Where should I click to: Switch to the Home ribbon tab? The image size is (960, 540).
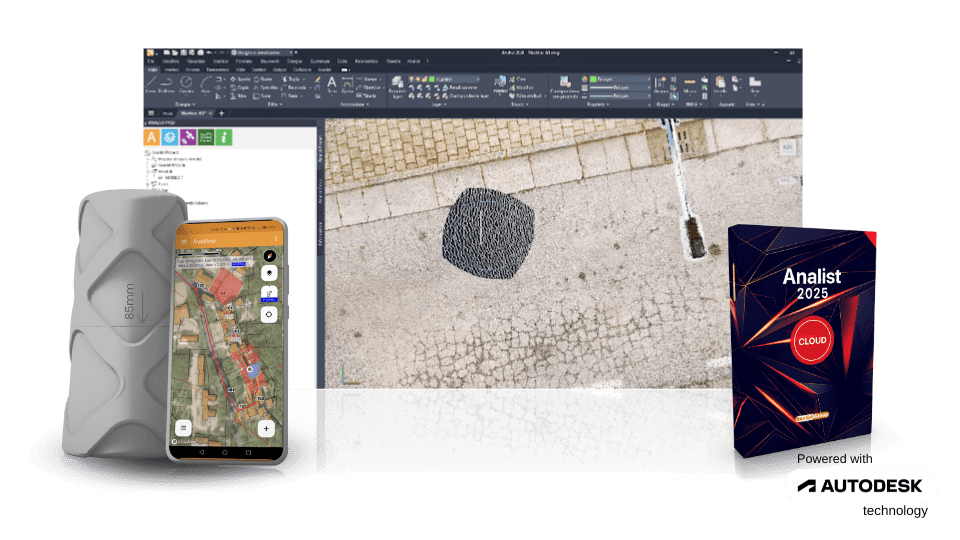[x=151, y=70]
